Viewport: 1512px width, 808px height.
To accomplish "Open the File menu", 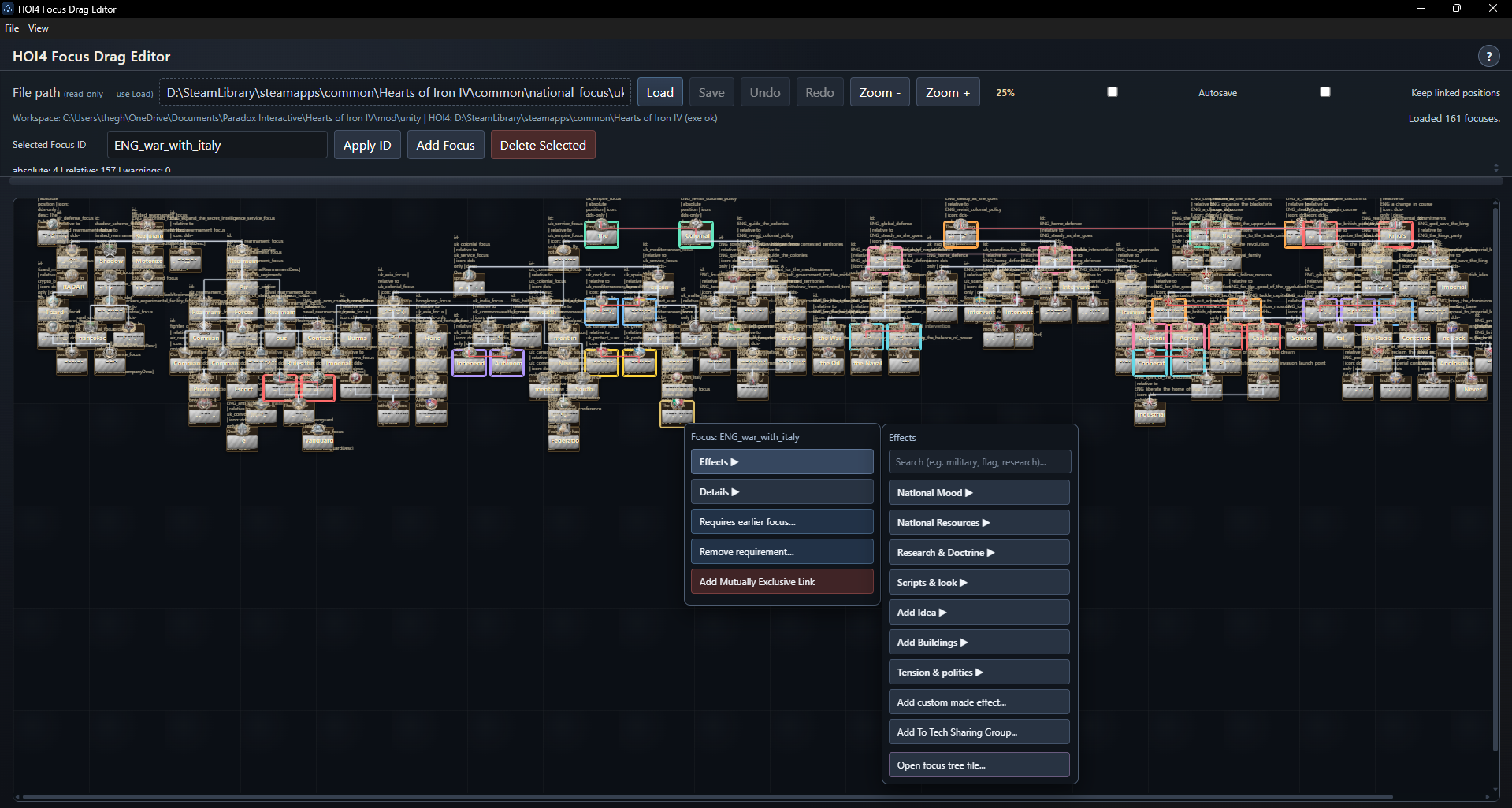I will pos(12,28).
